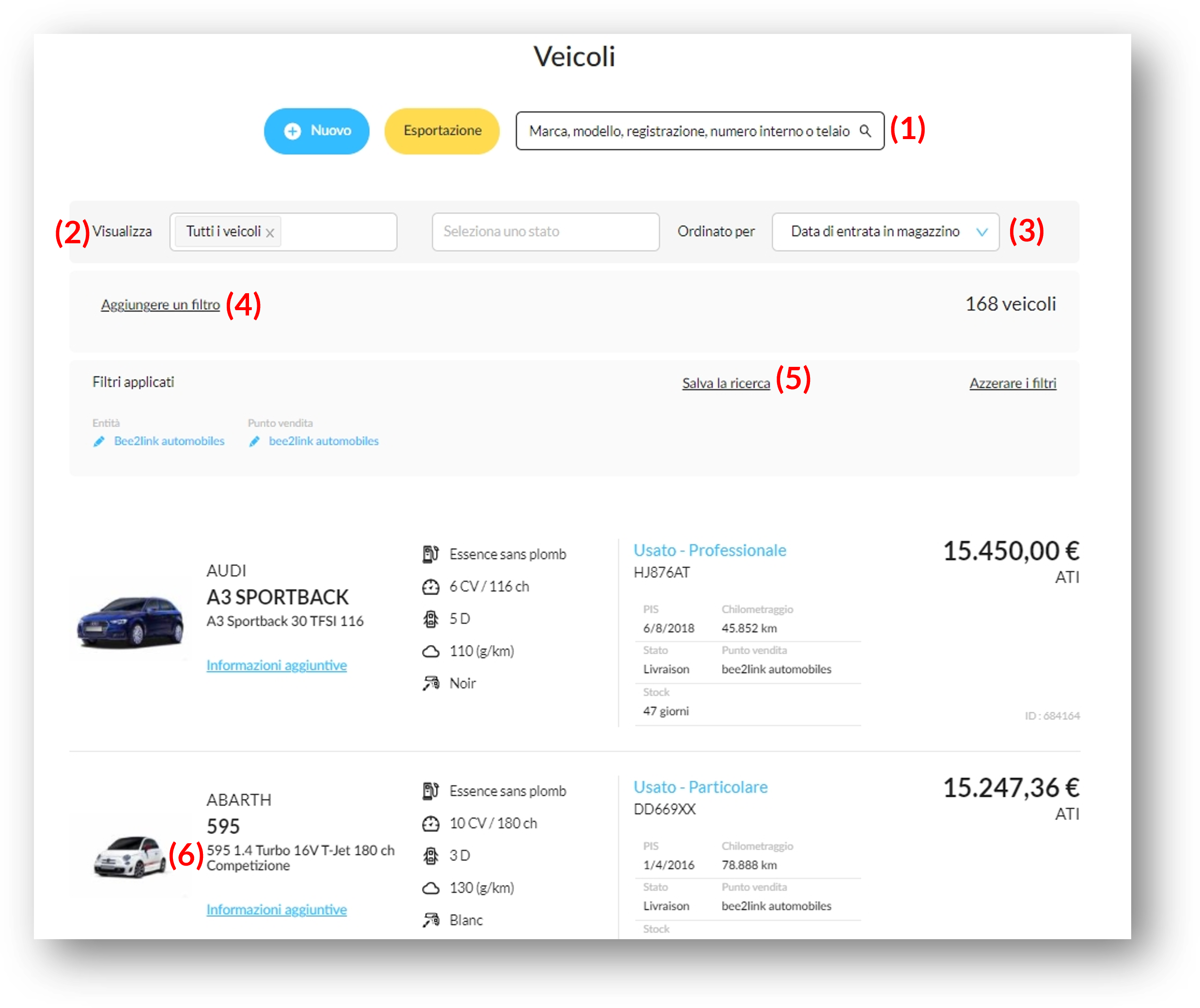Open Informazioni aggiuntive for the Audi A3
1200x1008 pixels.
277,665
